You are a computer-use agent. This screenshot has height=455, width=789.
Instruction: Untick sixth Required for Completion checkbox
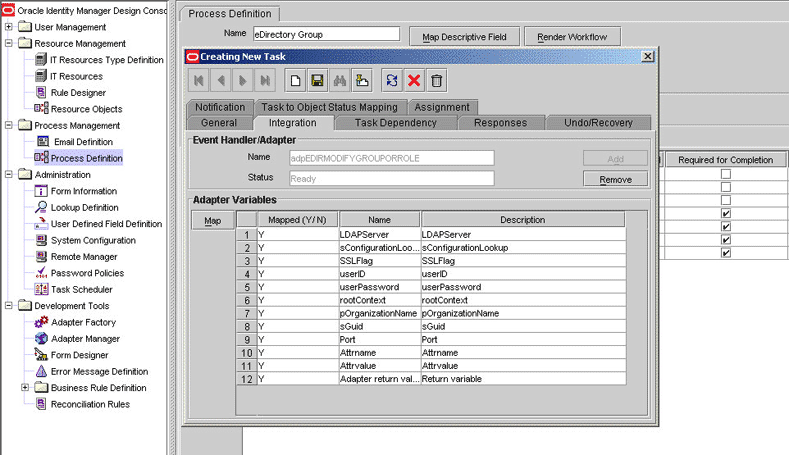coord(726,240)
